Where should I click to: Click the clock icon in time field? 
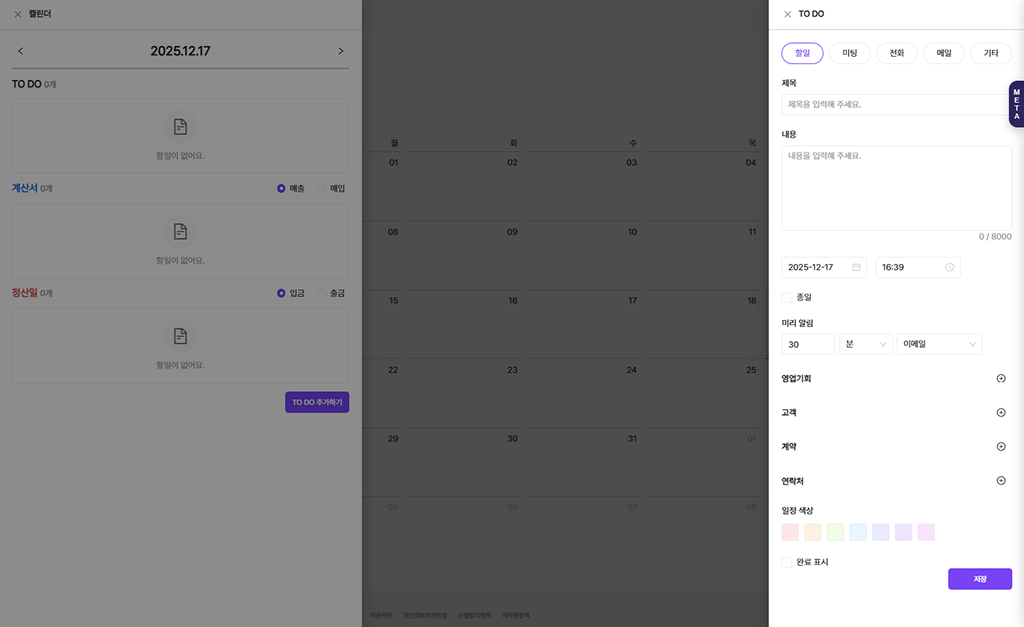(949, 267)
